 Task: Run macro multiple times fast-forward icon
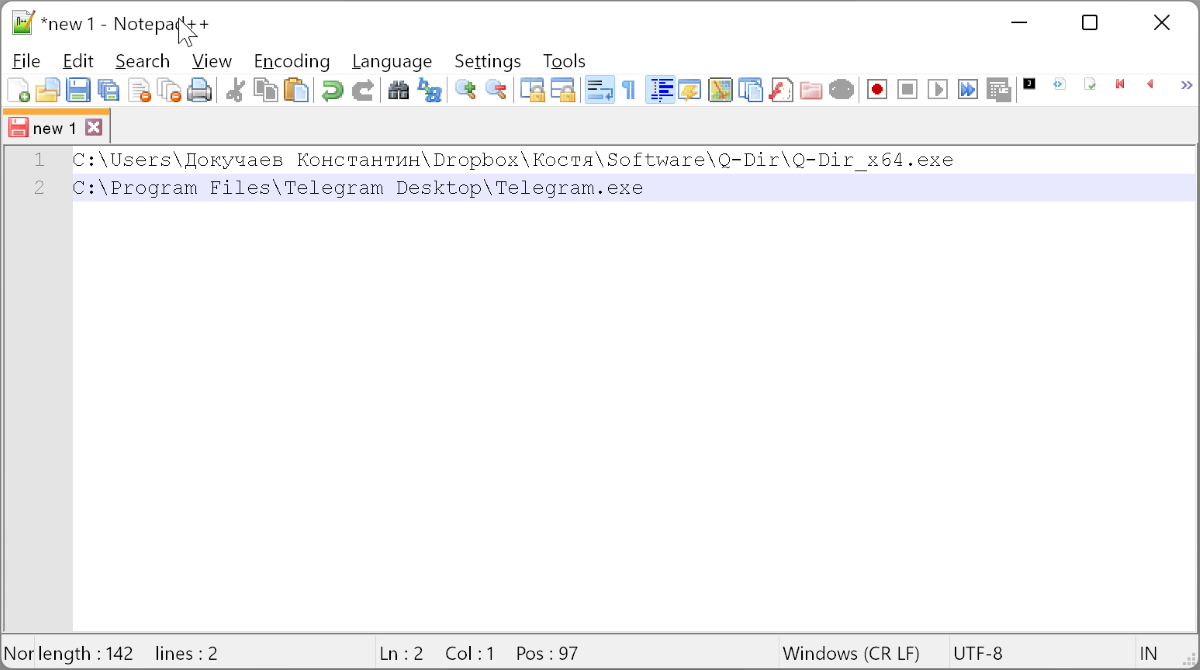tap(967, 90)
